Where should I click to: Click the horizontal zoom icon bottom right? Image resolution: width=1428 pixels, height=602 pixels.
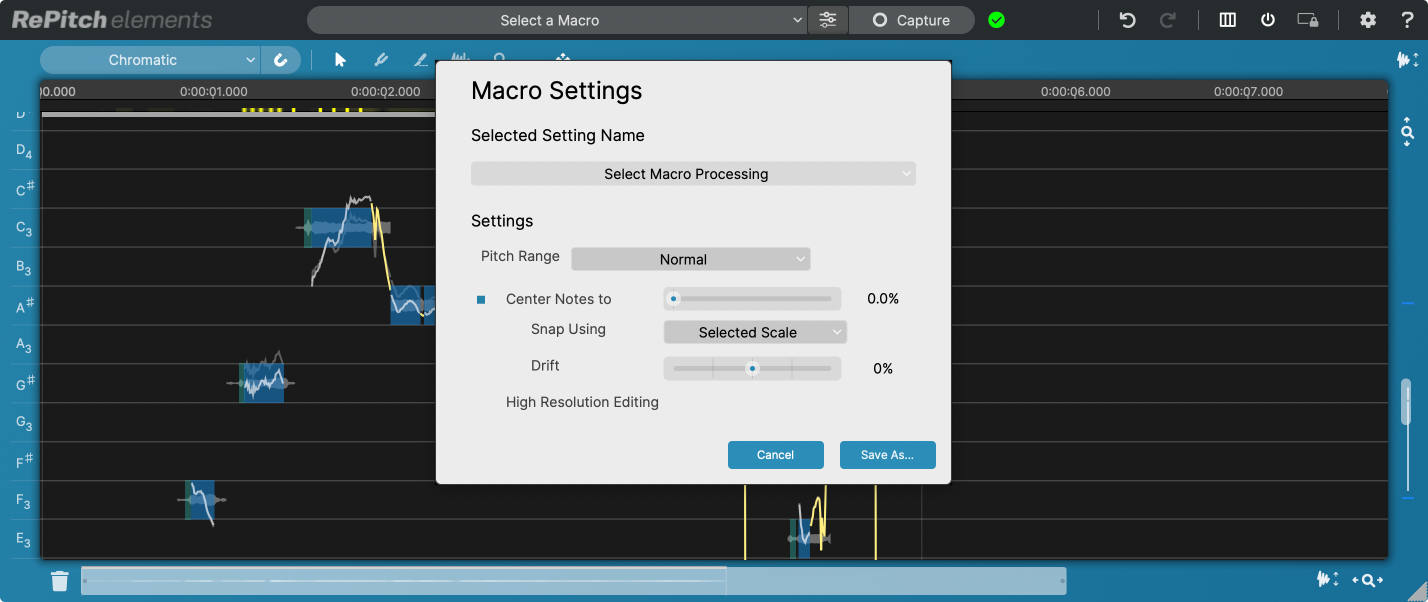click(x=1367, y=580)
